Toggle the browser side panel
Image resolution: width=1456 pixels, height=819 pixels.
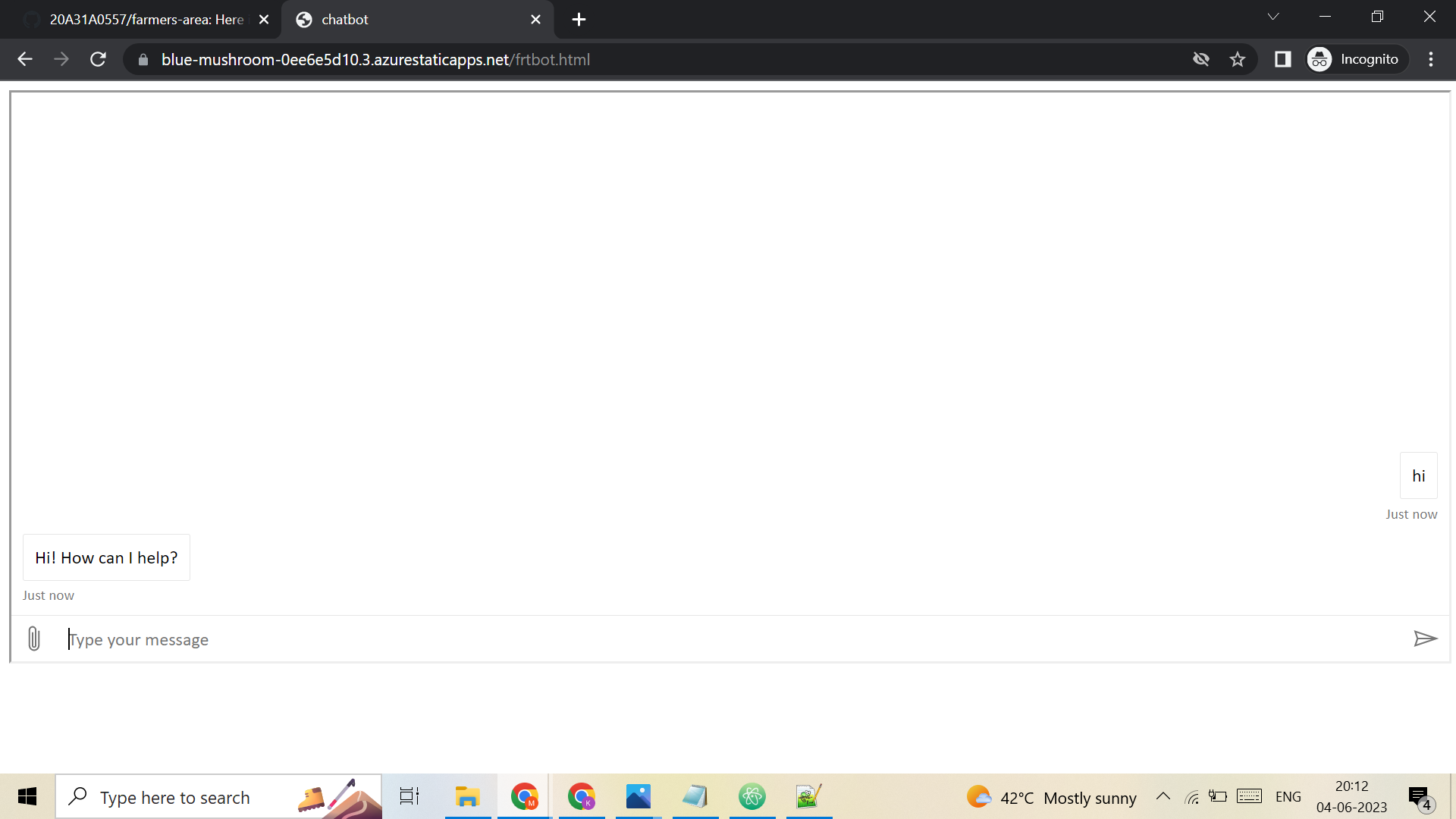[x=1283, y=59]
